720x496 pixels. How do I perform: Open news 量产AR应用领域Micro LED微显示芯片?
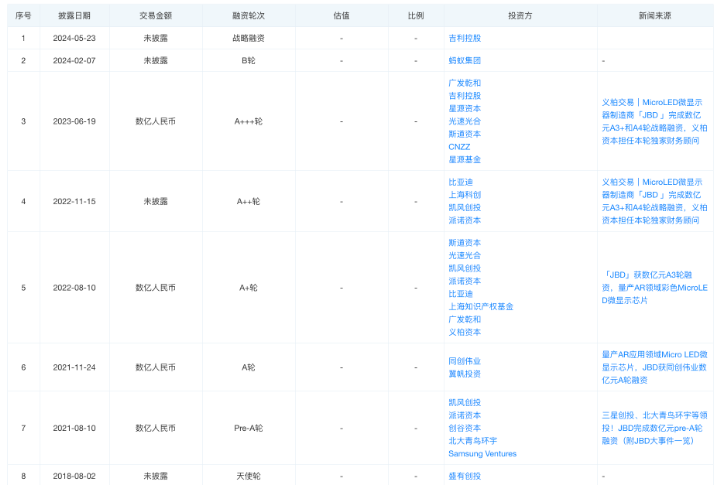coord(654,367)
